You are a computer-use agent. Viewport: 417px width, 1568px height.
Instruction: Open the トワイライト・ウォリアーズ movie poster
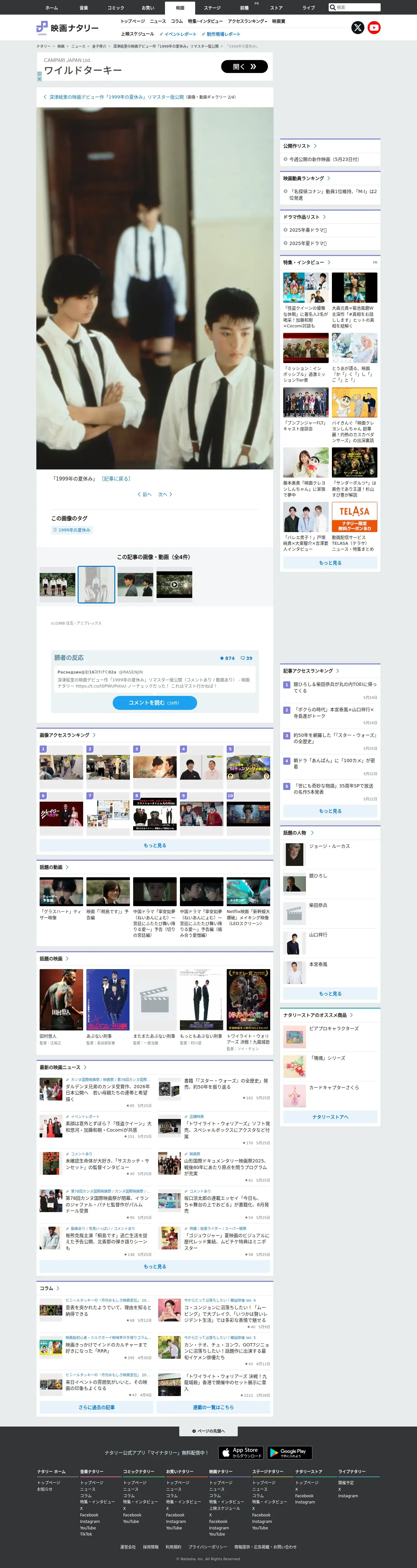(x=248, y=1000)
